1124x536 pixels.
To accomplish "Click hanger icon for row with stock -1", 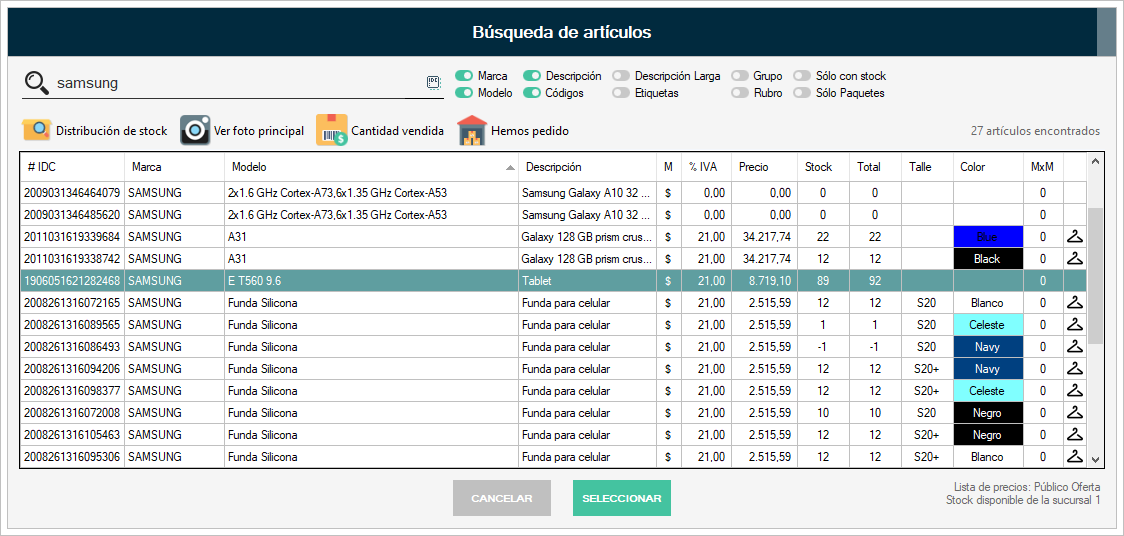I will coord(1074,347).
